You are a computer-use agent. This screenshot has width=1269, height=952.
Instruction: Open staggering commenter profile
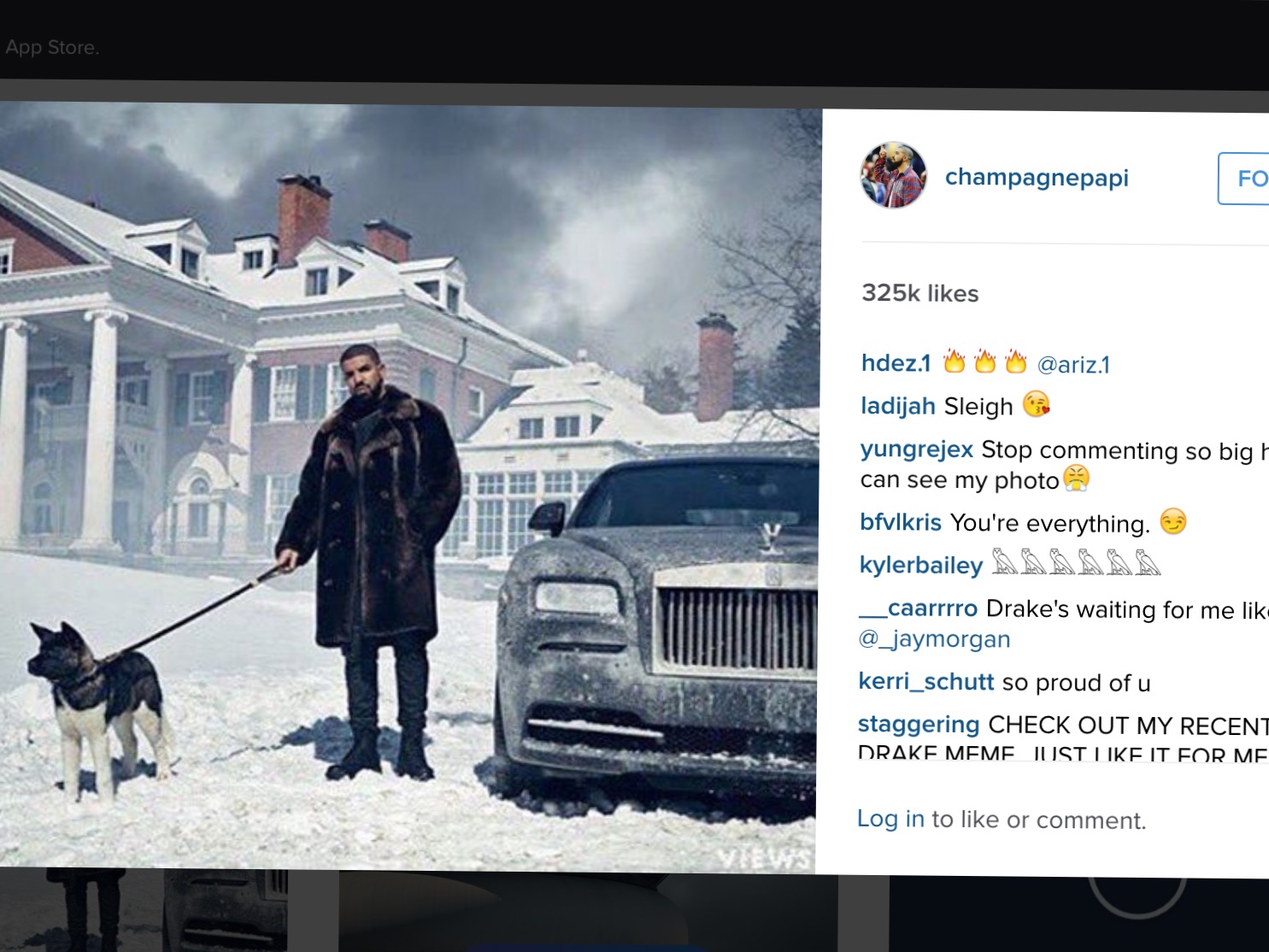click(x=919, y=725)
